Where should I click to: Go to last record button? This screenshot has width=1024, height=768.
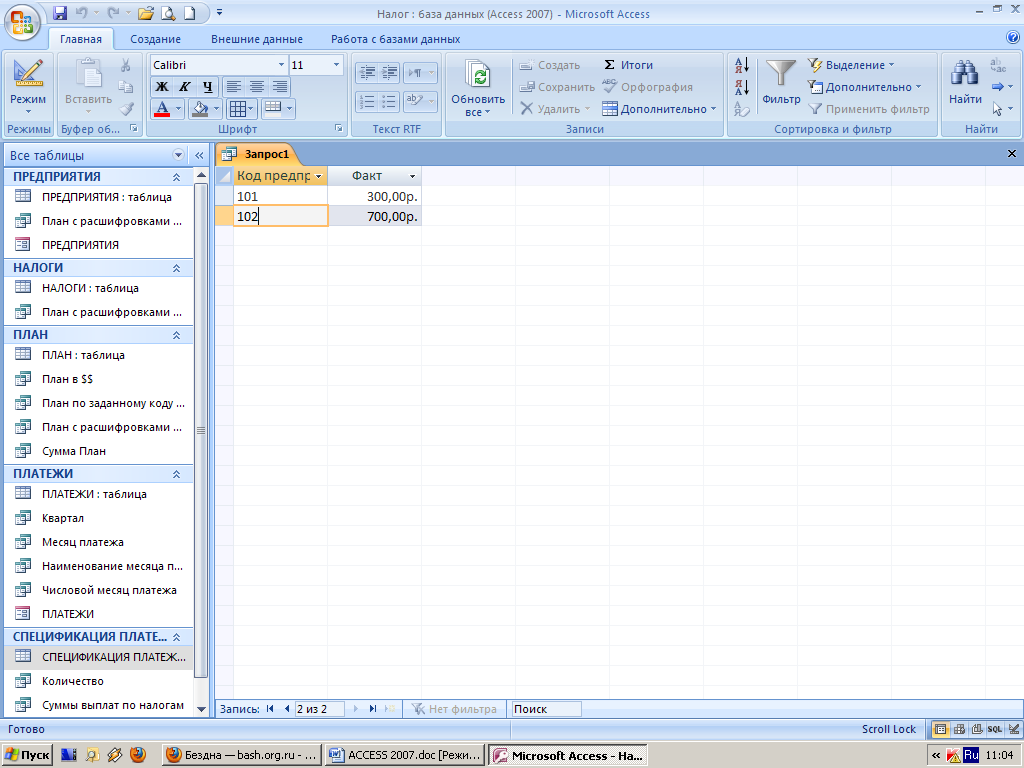point(373,709)
